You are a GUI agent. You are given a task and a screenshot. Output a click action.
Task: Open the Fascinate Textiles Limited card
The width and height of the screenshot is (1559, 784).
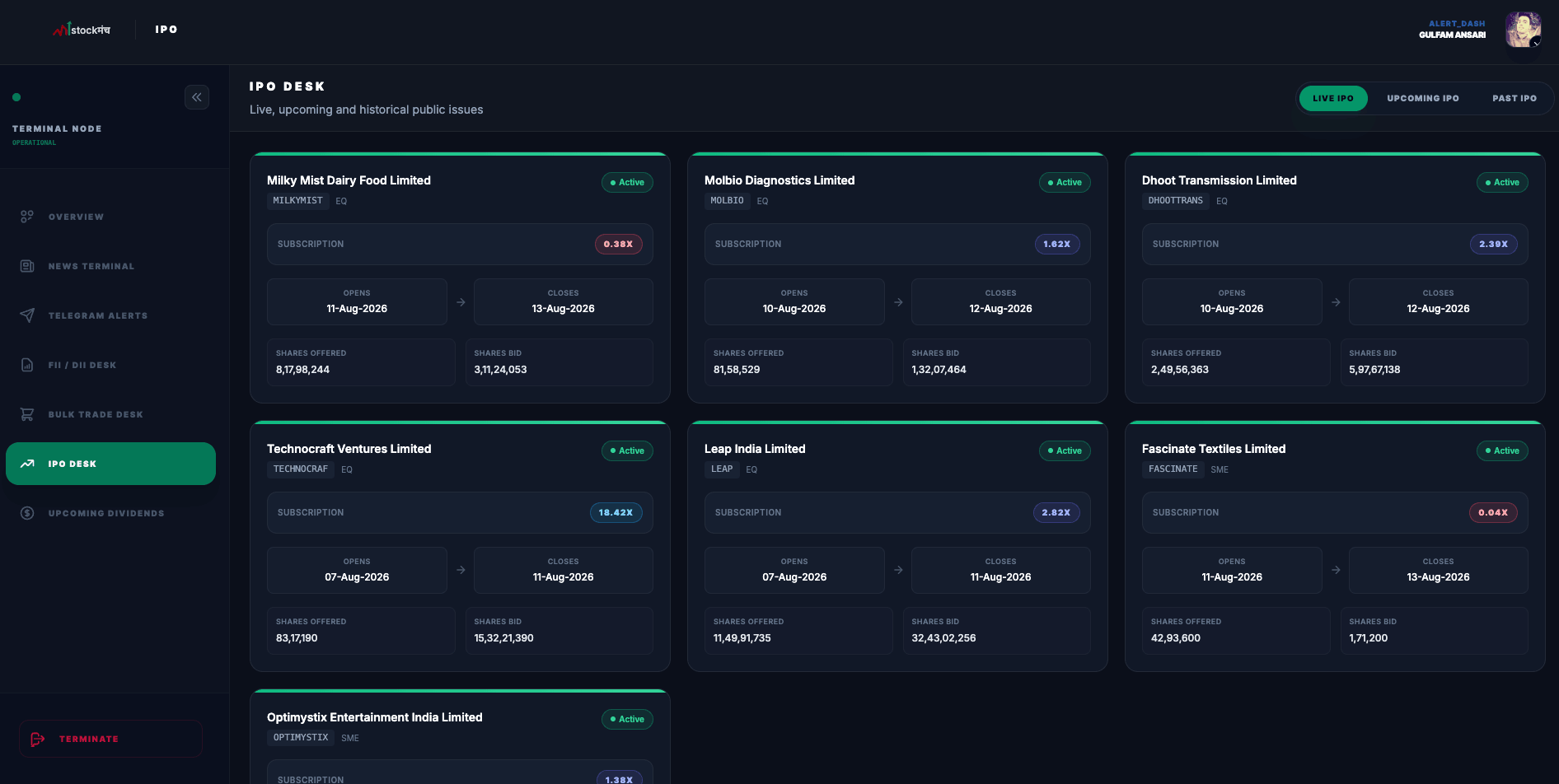click(1335, 547)
